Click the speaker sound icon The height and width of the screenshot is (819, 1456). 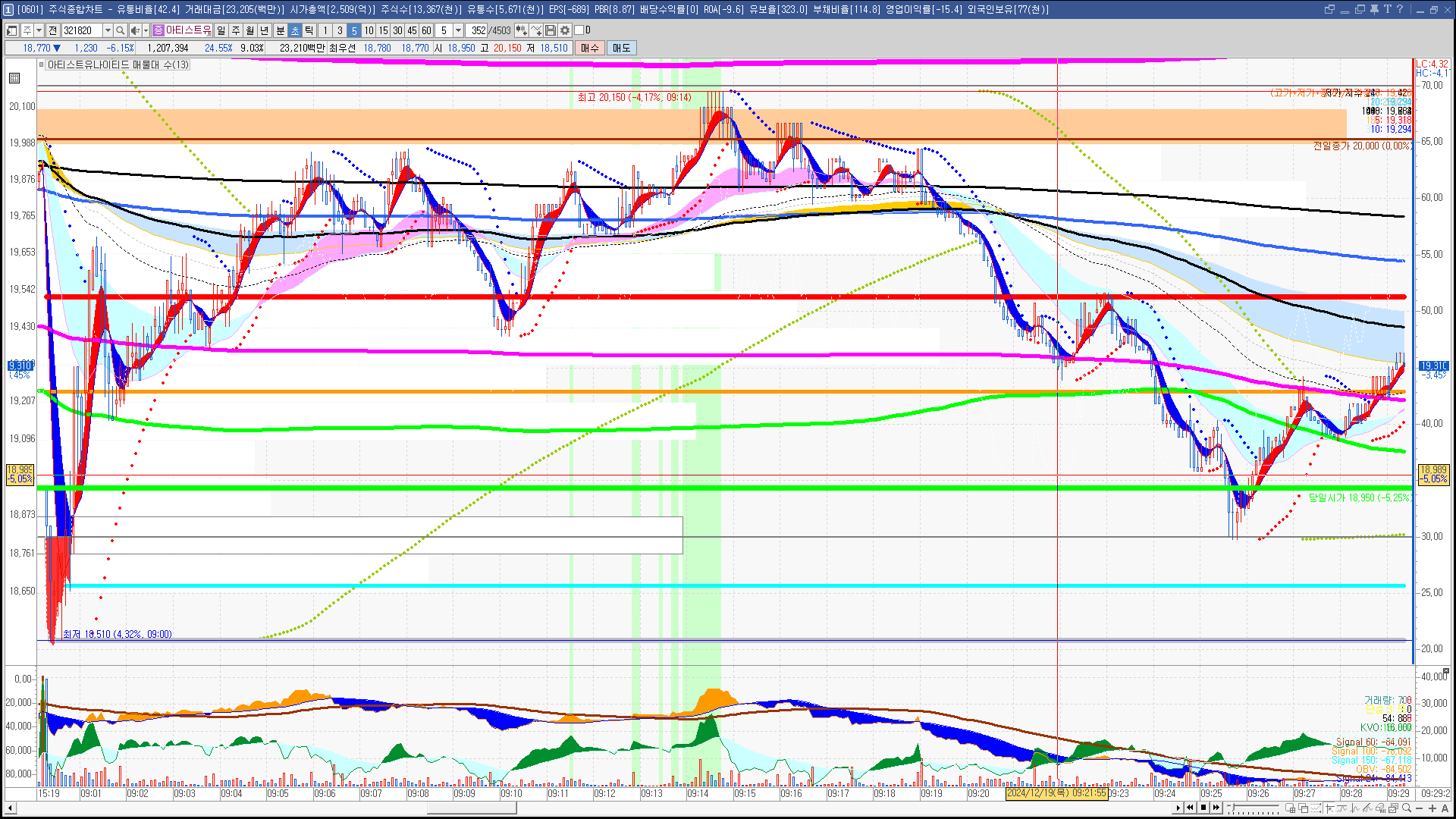(x=134, y=30)
